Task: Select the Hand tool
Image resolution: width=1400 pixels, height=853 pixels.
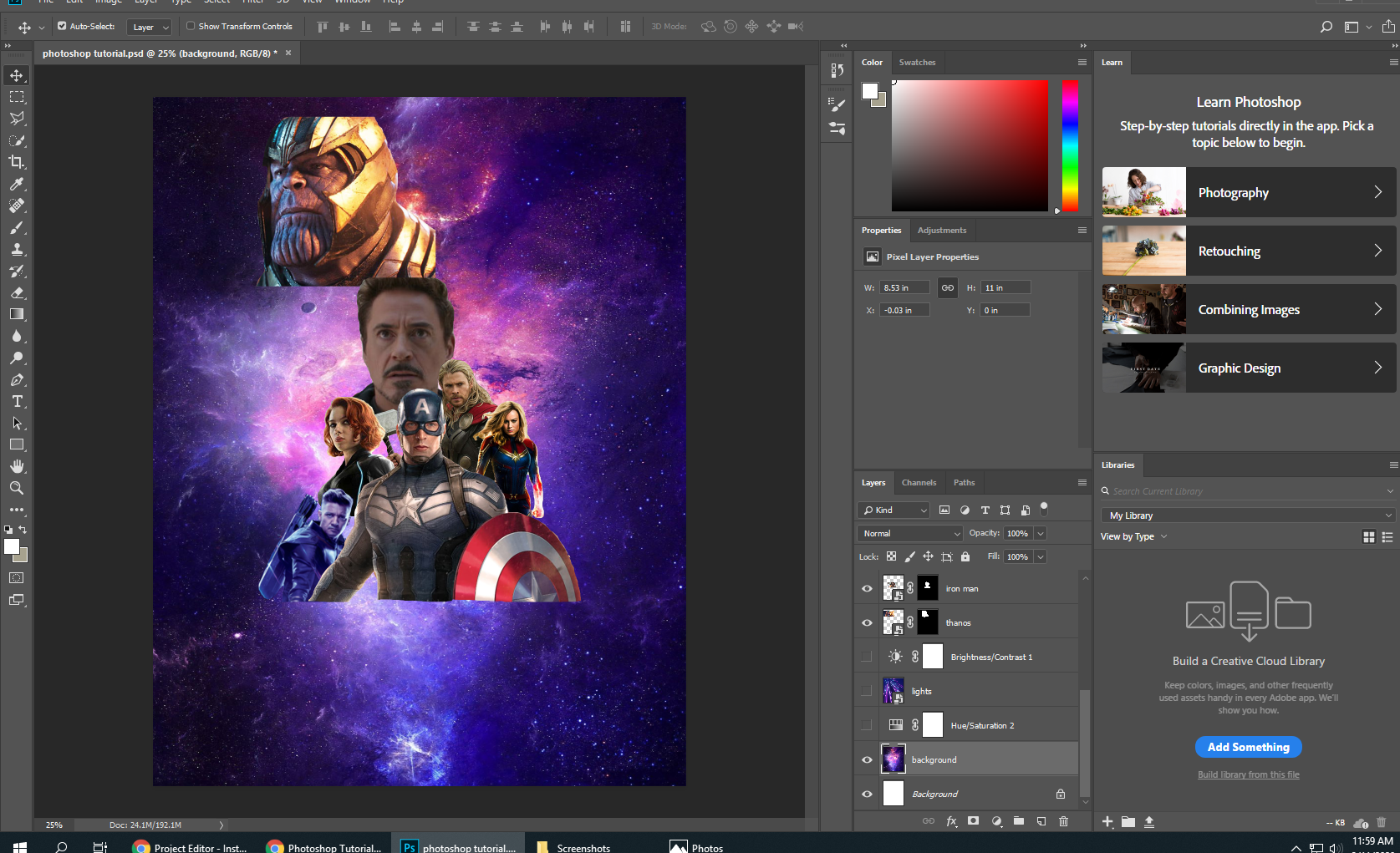Action: [17, 466]
